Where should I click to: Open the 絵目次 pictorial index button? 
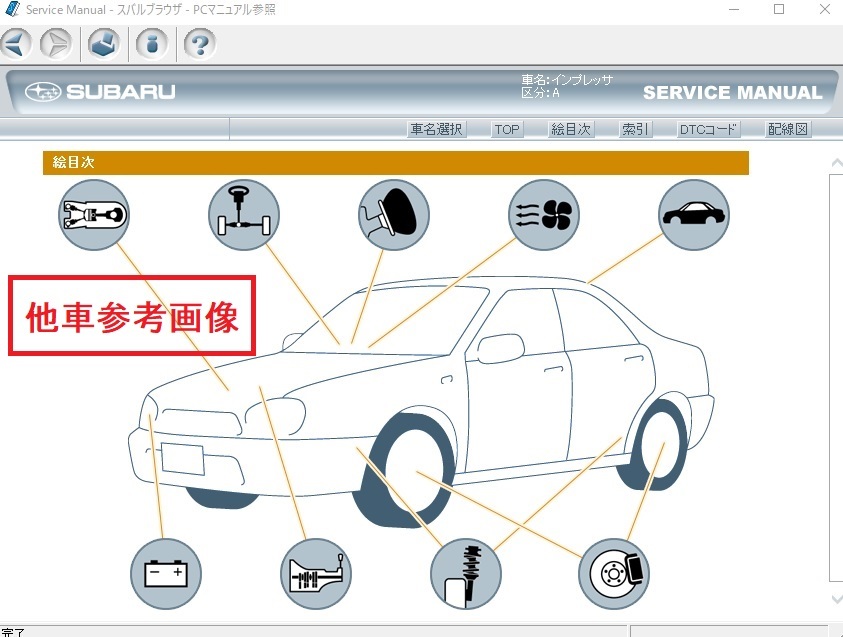(571, 129)
